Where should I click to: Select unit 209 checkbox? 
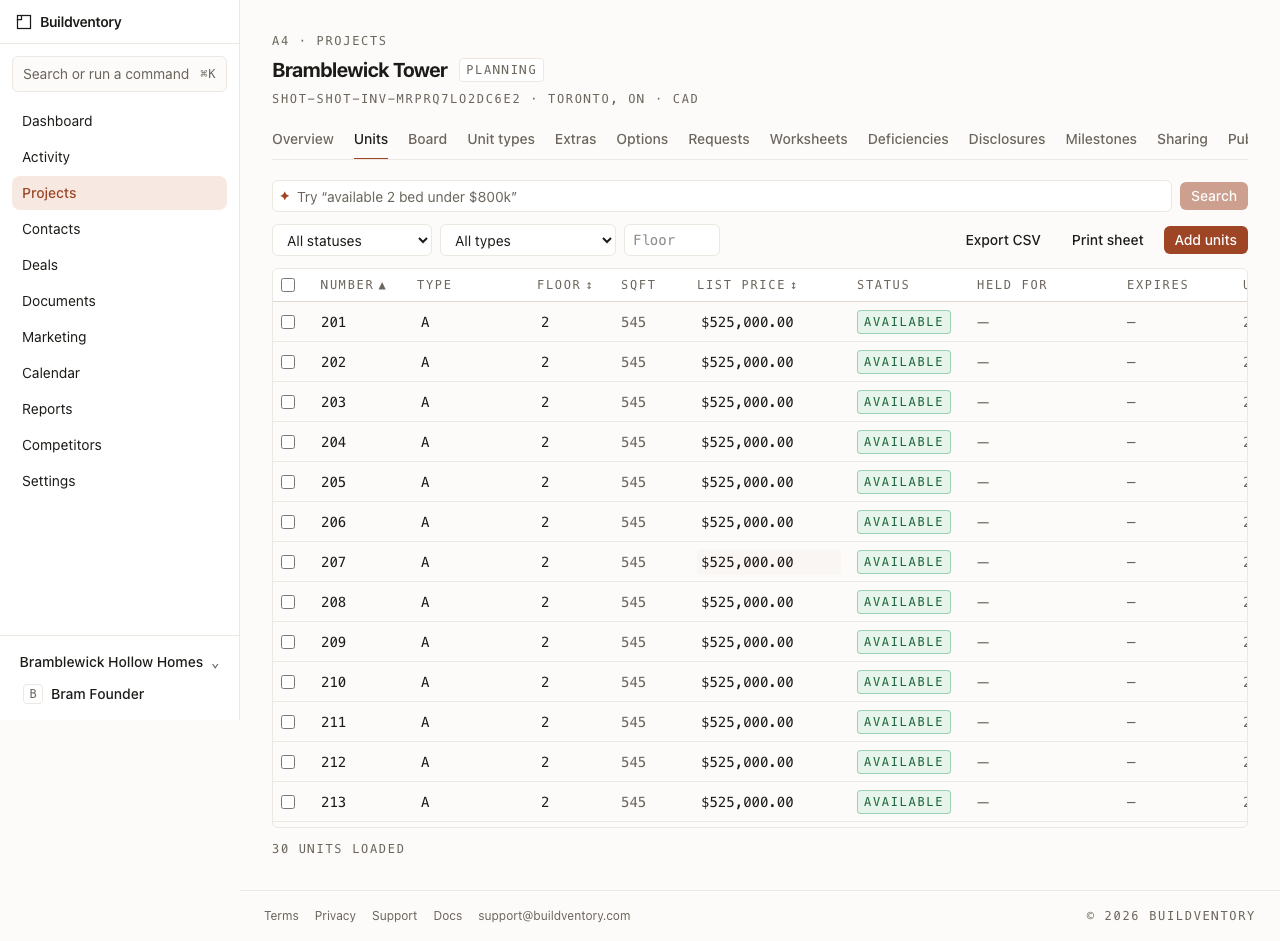tap(288, 642)
